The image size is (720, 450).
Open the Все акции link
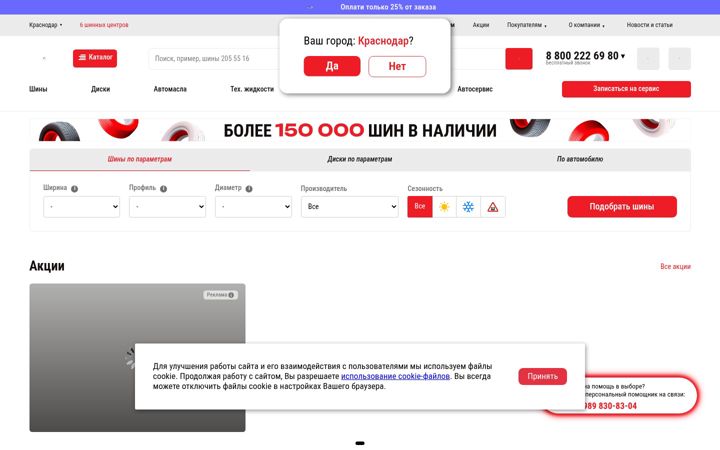tap(675, 266)
